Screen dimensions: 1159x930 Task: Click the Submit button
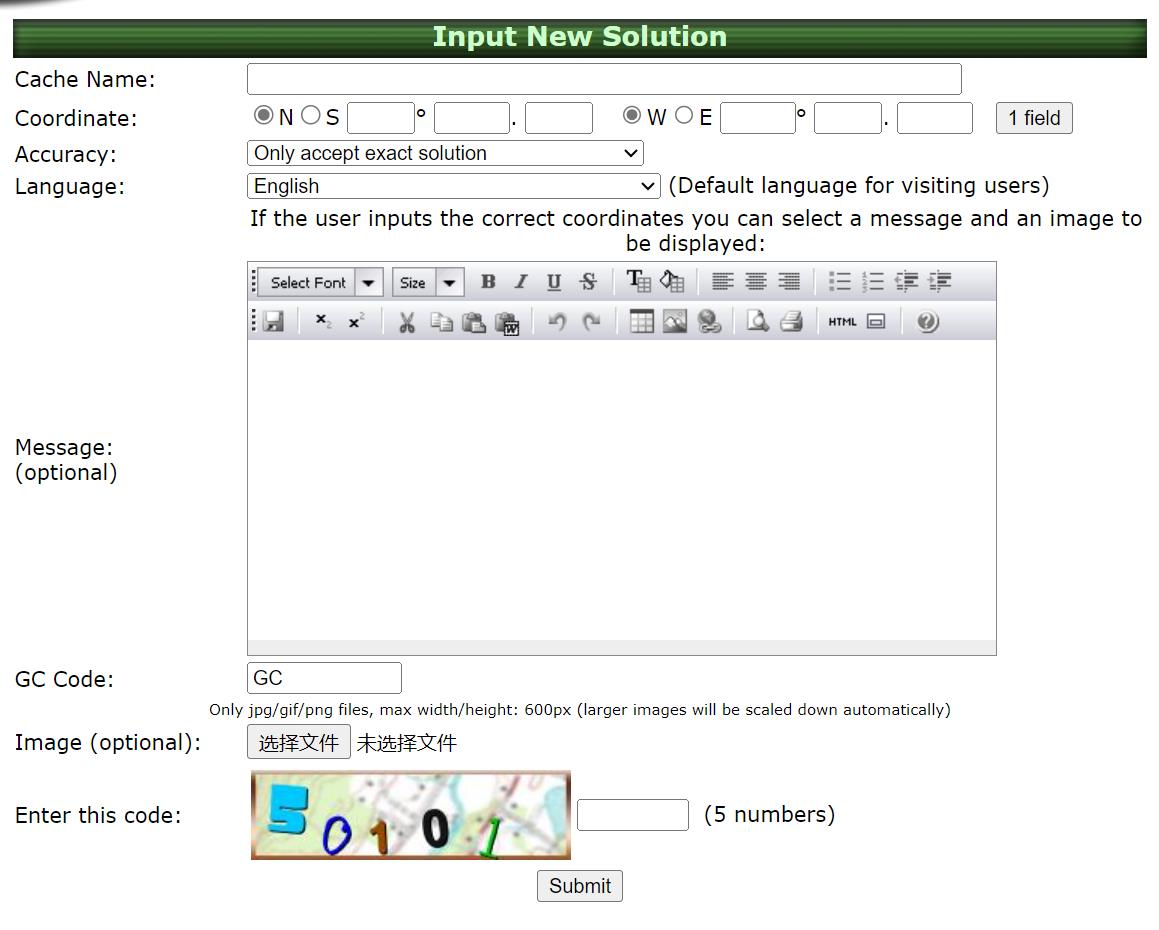[579, 886]
